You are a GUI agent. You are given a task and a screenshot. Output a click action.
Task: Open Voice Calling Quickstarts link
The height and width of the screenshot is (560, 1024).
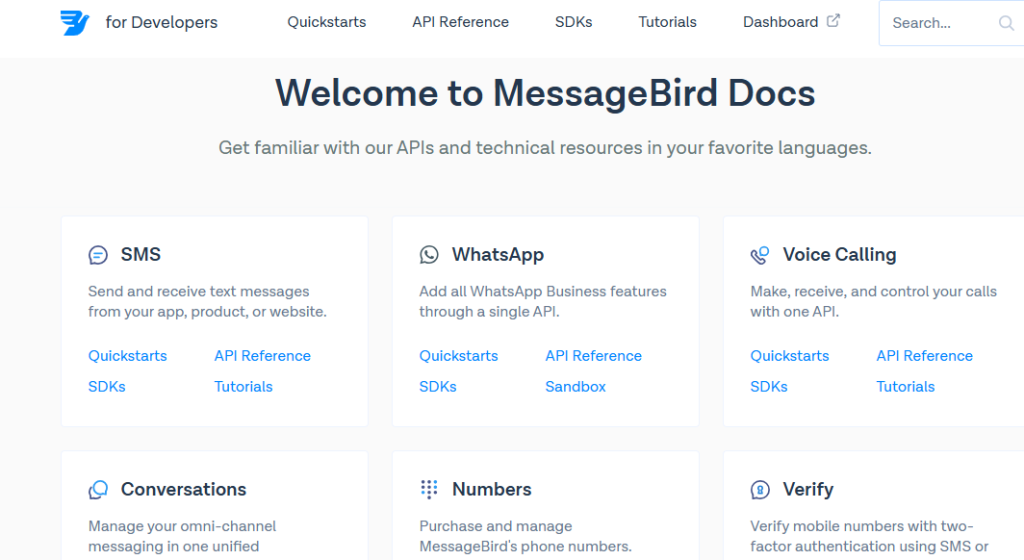coord(790,356)
